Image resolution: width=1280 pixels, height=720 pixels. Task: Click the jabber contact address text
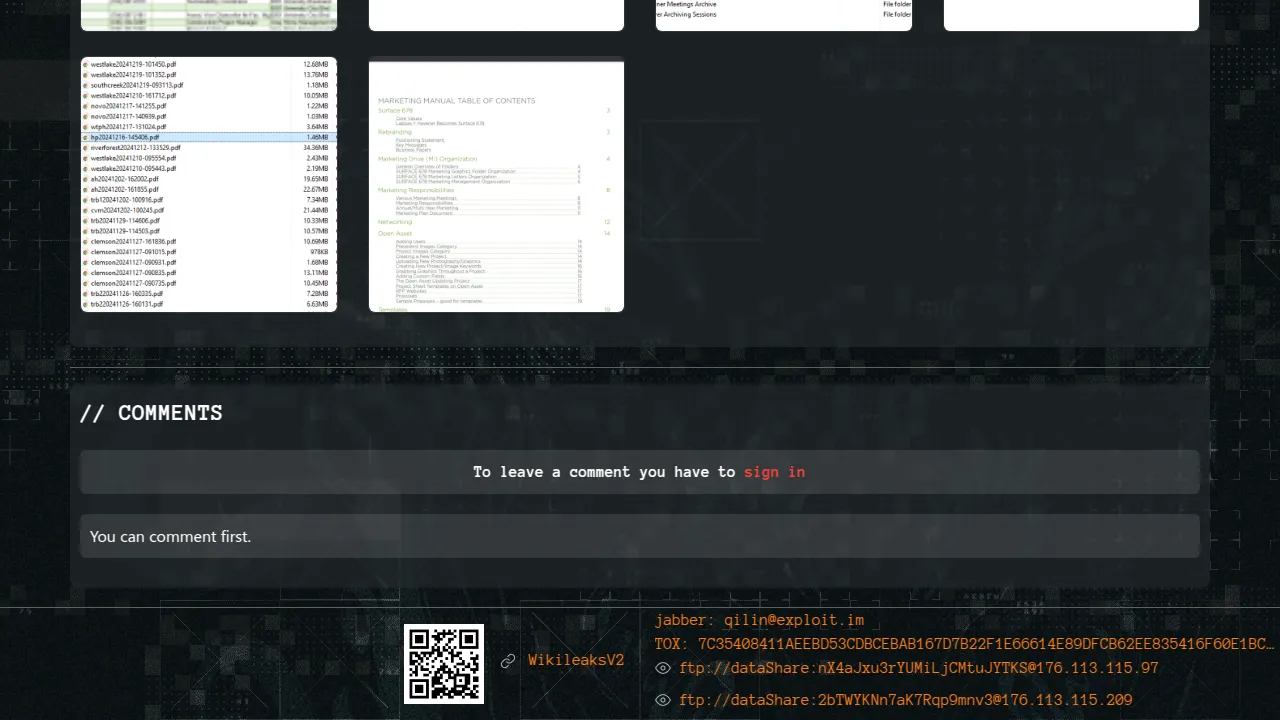coord(759,620)
